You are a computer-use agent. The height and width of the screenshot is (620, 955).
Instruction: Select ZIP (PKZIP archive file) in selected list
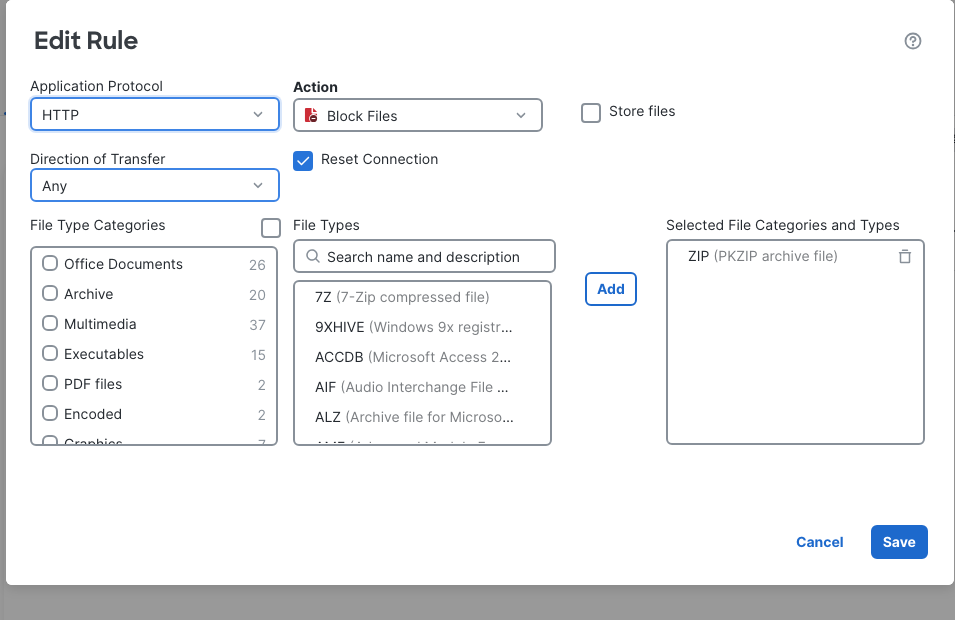763,256
